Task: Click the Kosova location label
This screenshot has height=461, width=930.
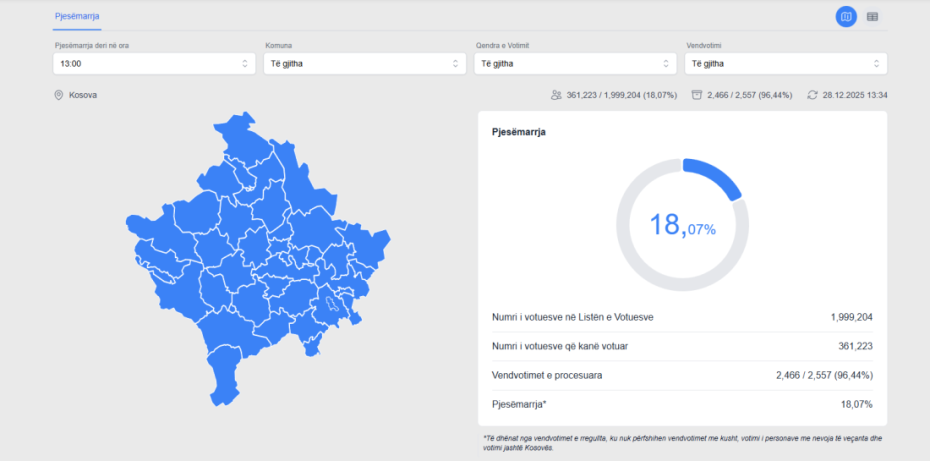Action: click(83, 95)
